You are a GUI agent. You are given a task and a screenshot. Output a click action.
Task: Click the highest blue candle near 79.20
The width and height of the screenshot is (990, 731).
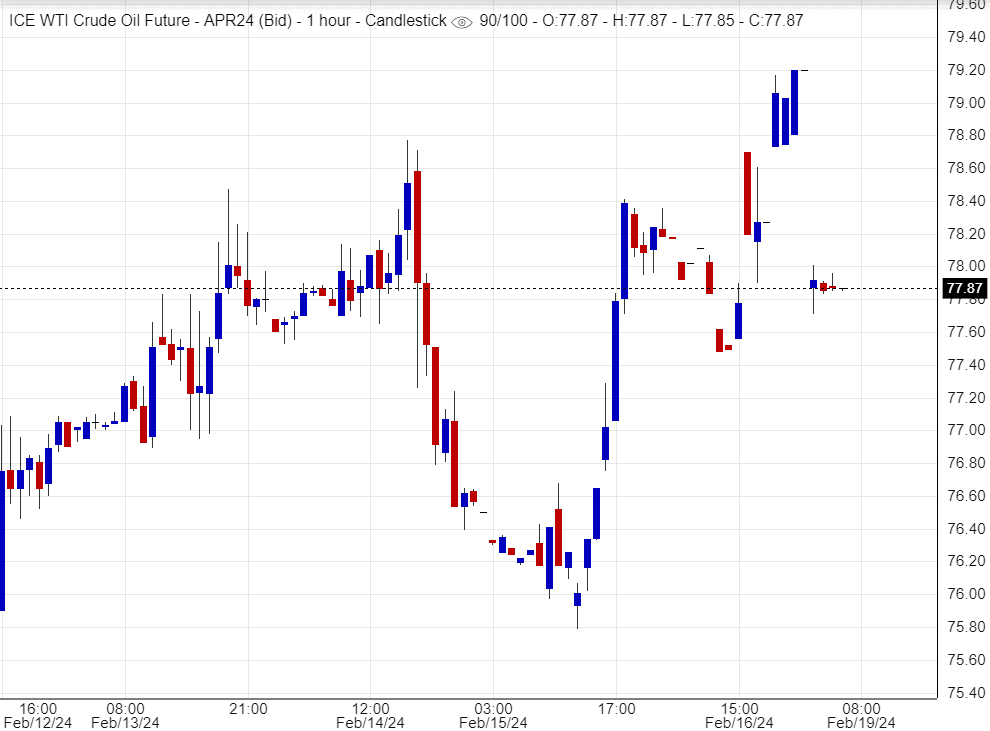pyautogui.click(x=794, y=102)
